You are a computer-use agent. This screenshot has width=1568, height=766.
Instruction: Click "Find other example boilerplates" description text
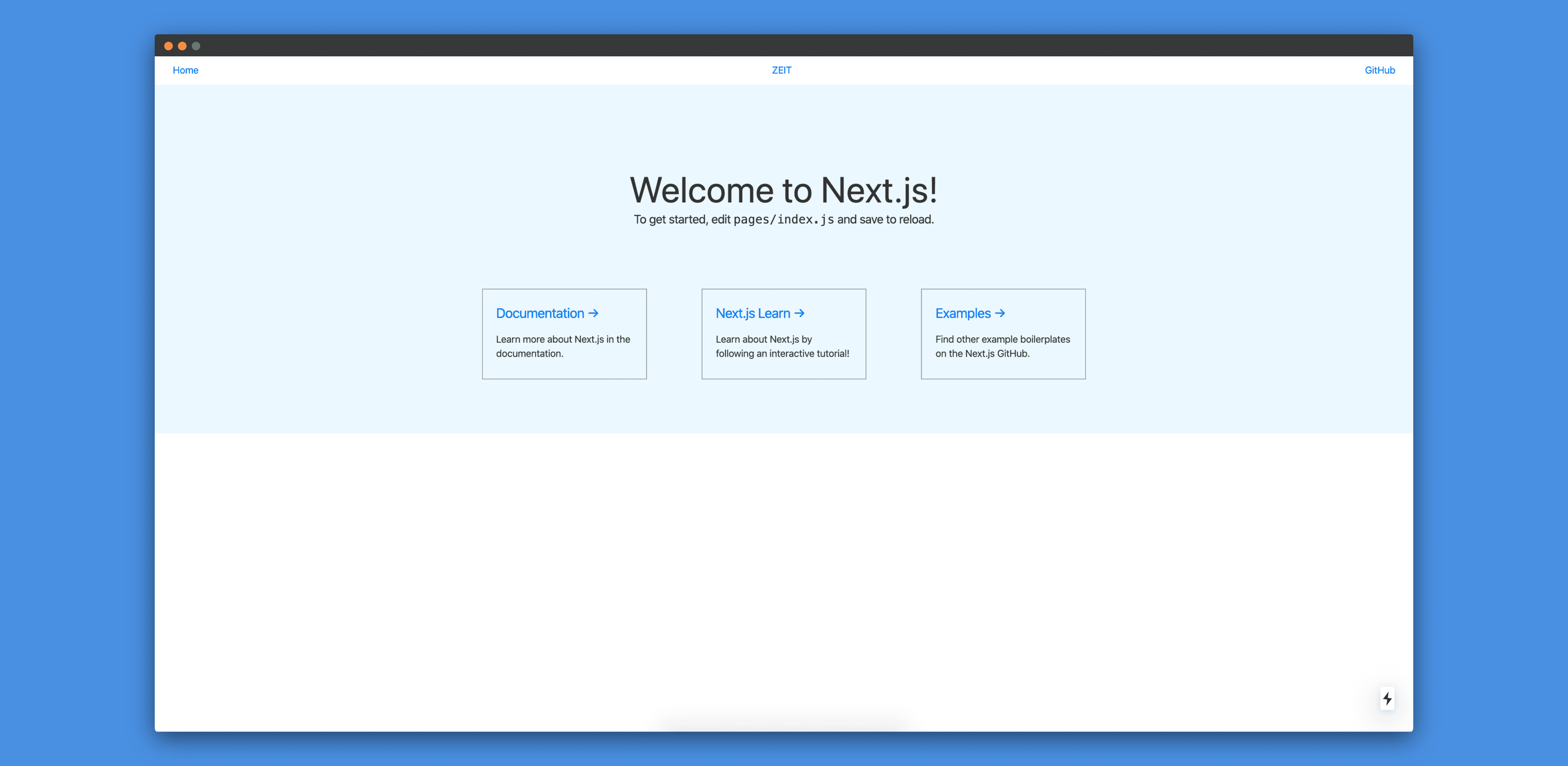1002,339
